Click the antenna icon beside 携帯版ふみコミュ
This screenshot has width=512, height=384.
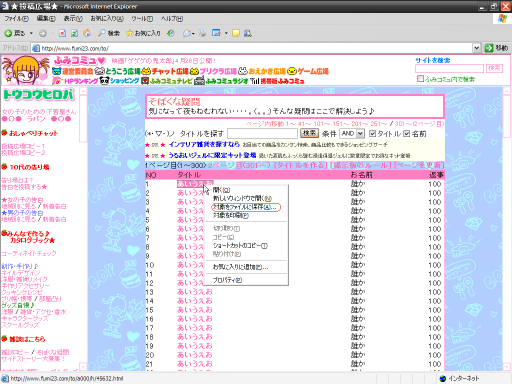(x=255, y=81)
